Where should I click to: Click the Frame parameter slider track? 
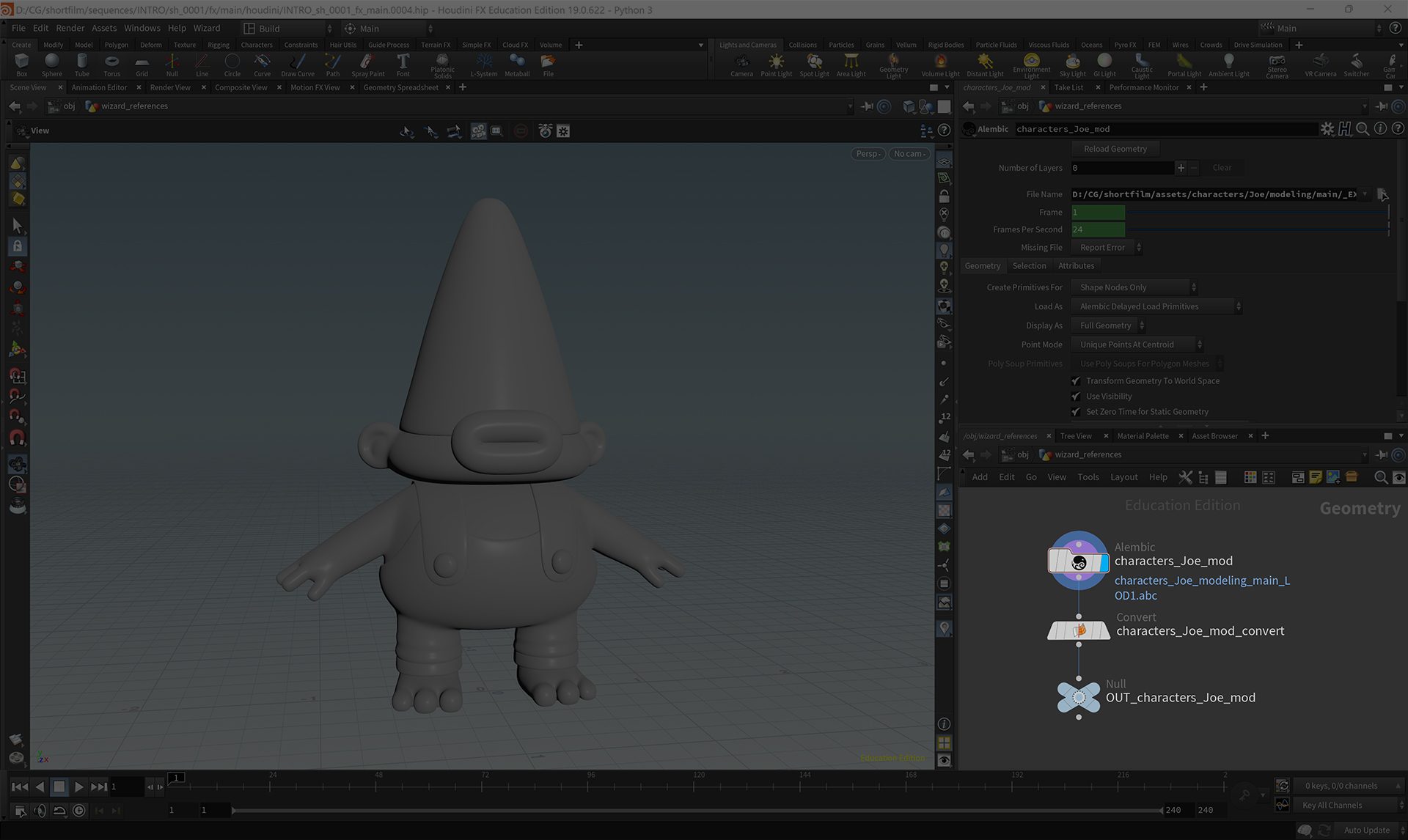1257,213
